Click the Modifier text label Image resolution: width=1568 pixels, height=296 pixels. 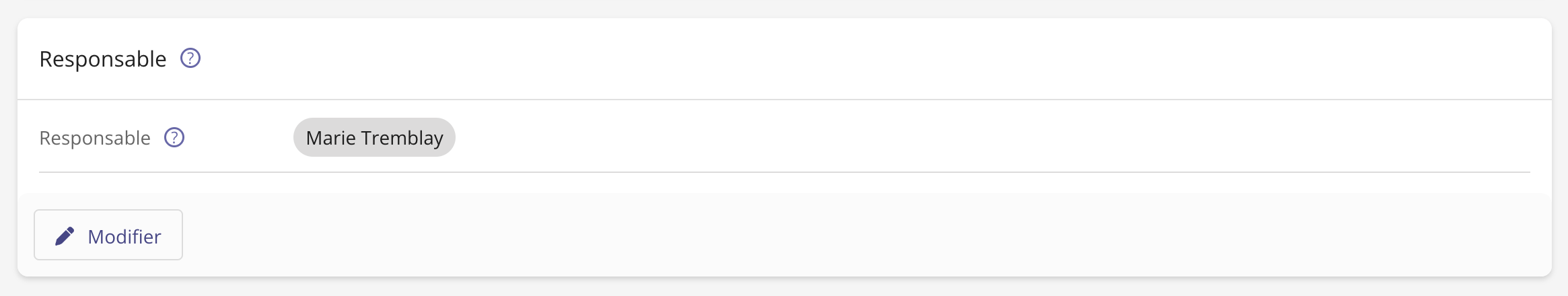124,237
